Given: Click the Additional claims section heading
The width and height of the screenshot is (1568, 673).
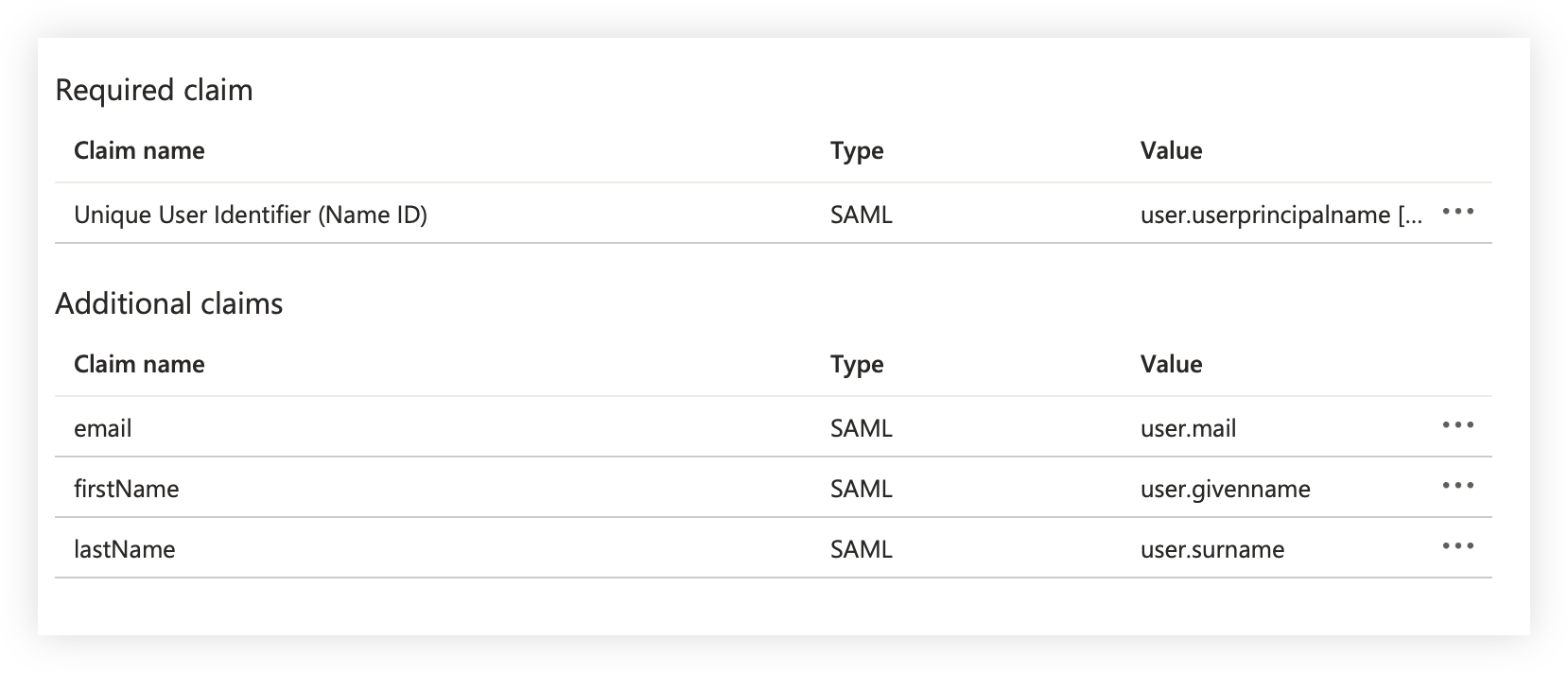Looking at the screenshot, I should click(x=169, y=303).
